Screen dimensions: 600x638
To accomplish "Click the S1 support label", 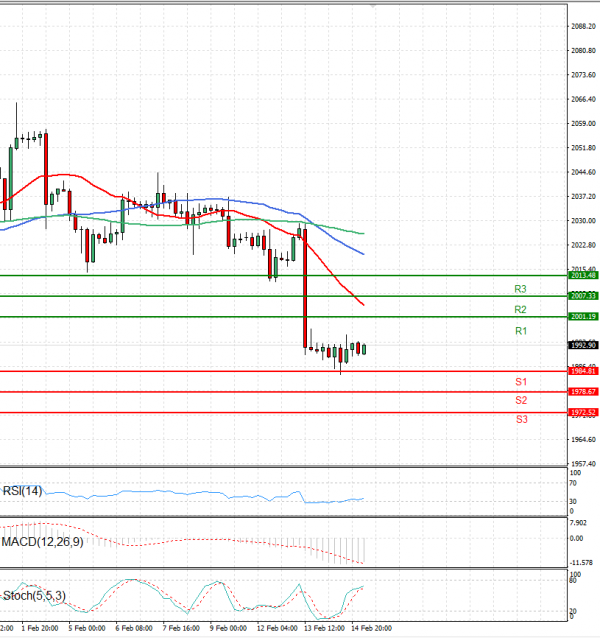I will pos(521,382).
